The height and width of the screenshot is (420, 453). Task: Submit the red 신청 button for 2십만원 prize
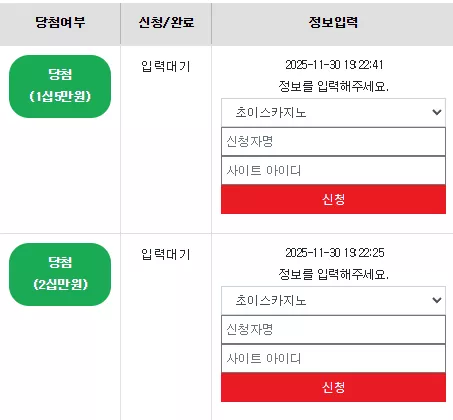333,387
